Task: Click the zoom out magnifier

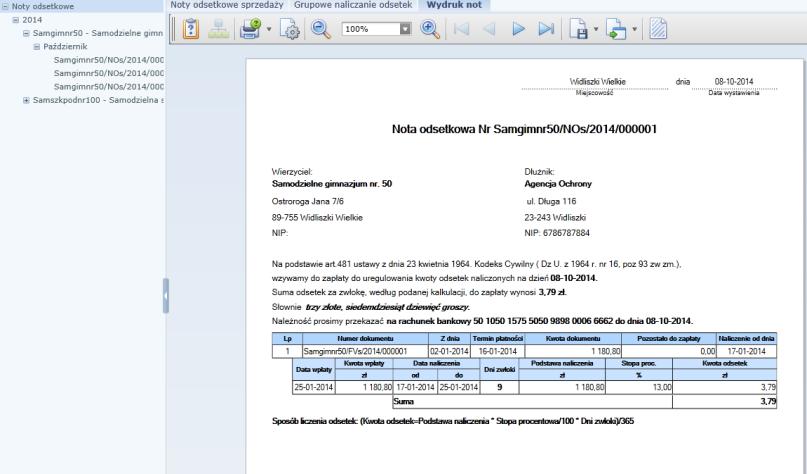Action: (x=321, y=29)
